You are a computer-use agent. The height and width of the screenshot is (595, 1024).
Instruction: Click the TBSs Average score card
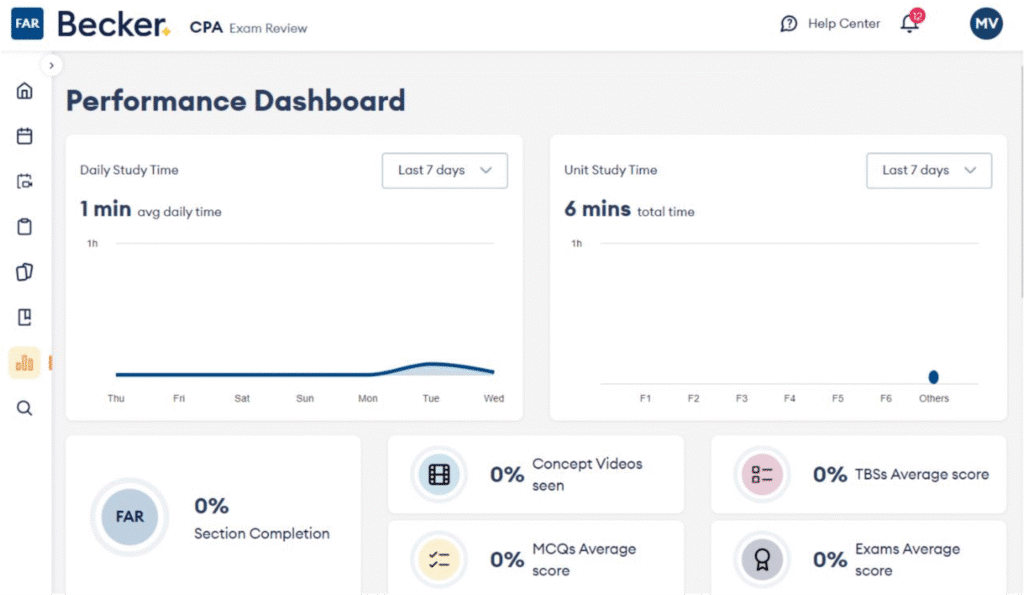coord(858,474)
